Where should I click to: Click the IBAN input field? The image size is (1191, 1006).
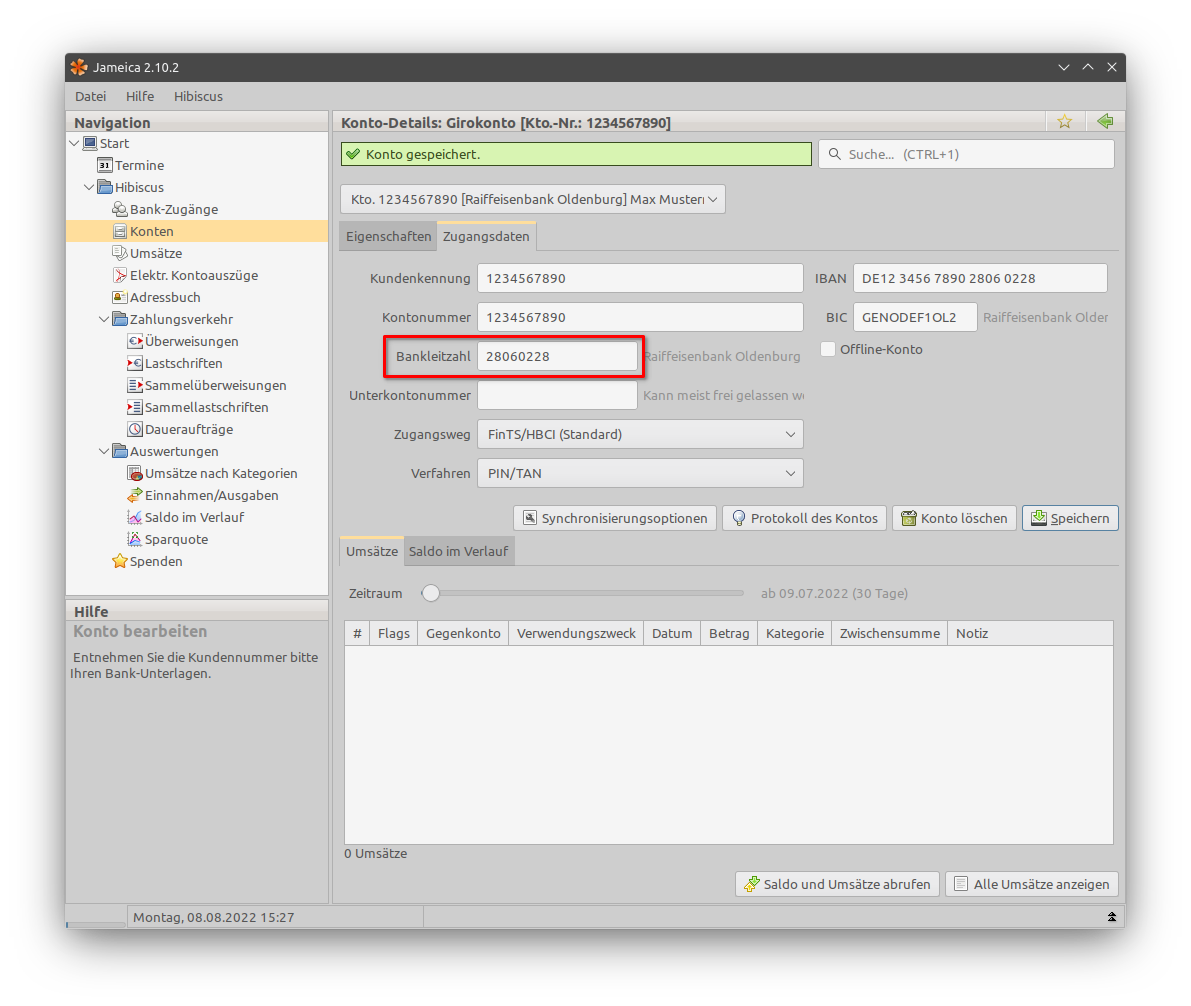[980, 278]
